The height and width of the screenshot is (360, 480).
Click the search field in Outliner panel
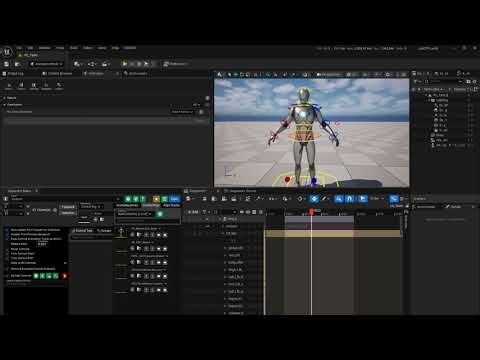[442, 81]
